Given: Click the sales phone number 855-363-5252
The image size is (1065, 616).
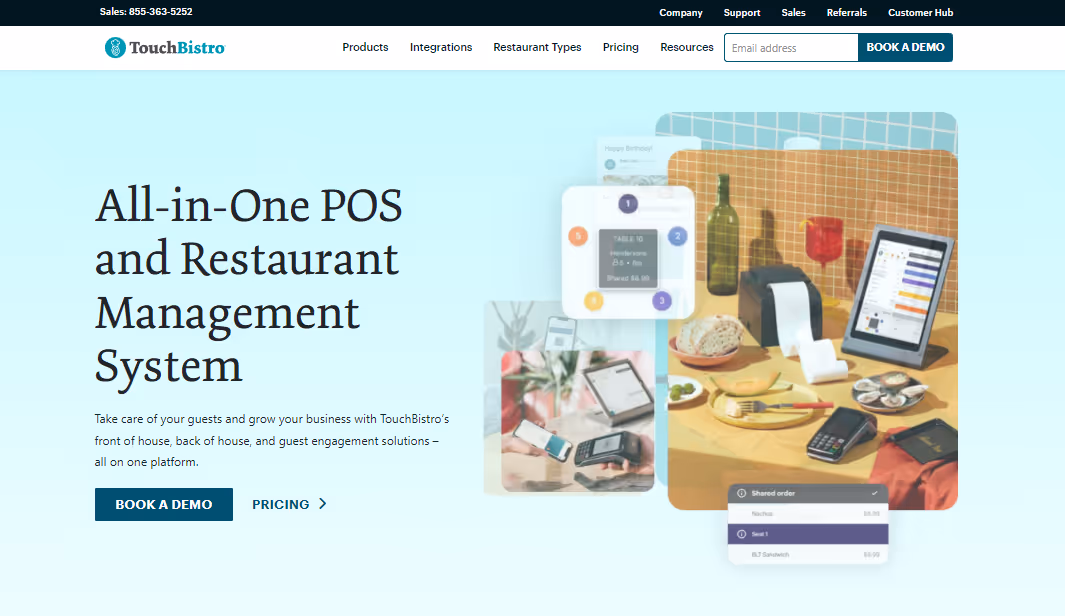Looking at the screenshot, I should point(160,12).
